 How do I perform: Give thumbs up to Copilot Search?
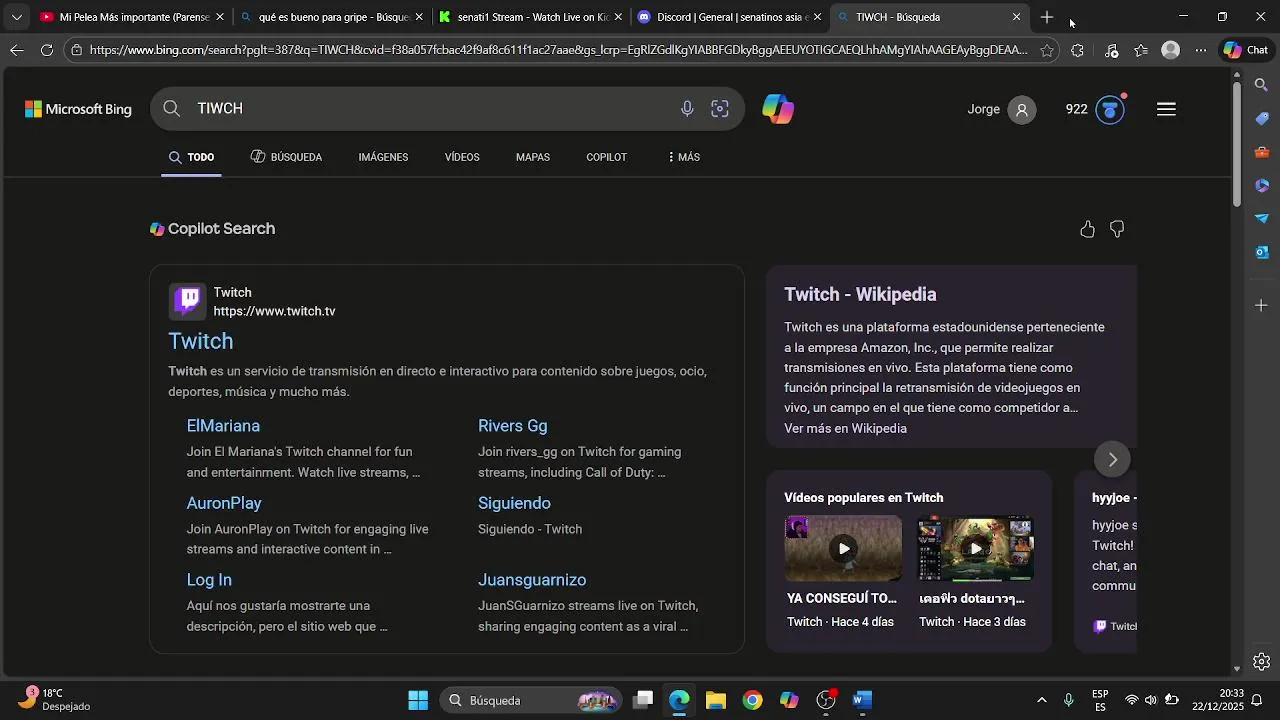coord(1087,230)
